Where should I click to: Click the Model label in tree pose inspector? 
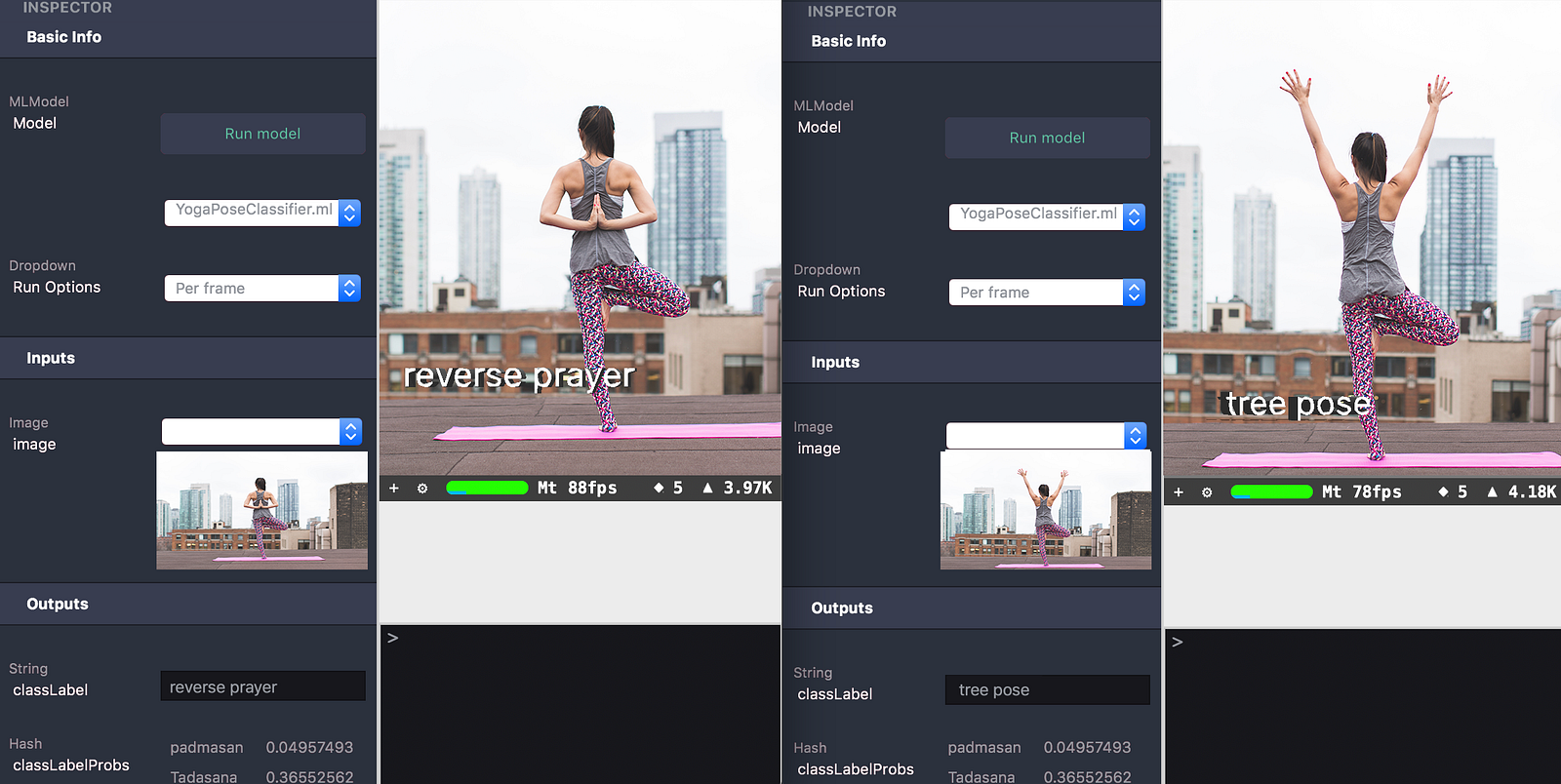pos(820,127)
